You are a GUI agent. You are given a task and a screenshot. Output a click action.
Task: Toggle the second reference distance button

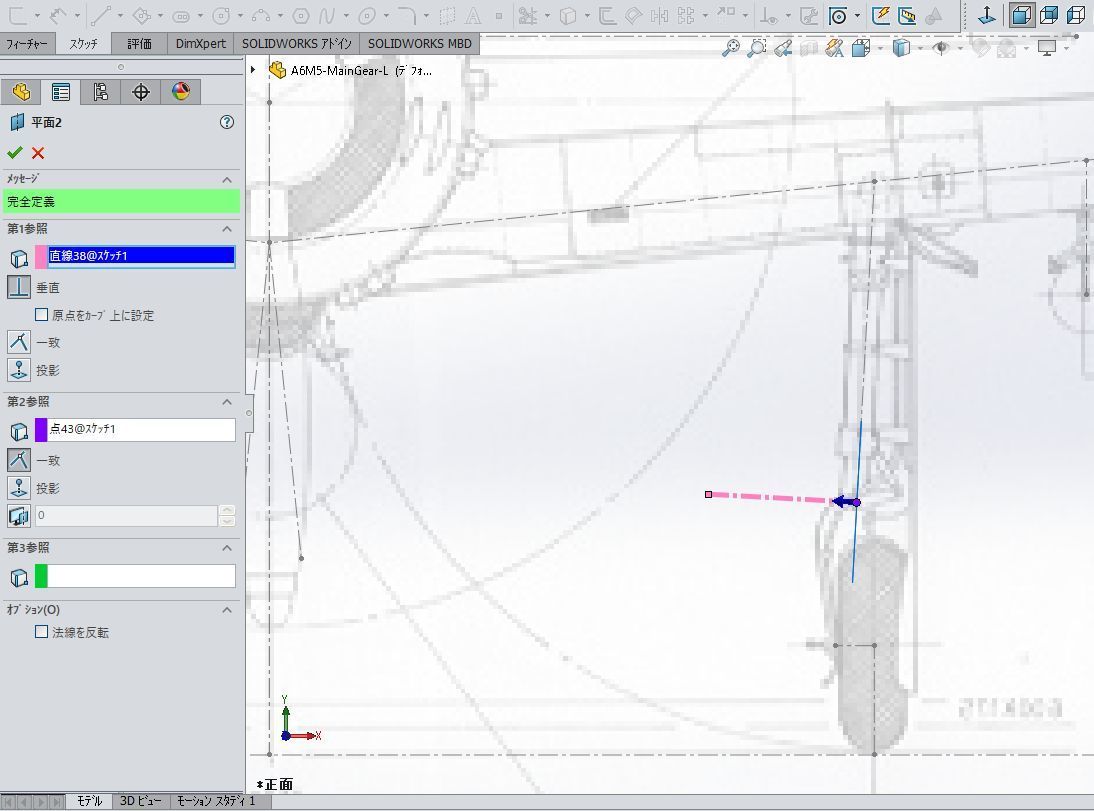coord(19,516)
